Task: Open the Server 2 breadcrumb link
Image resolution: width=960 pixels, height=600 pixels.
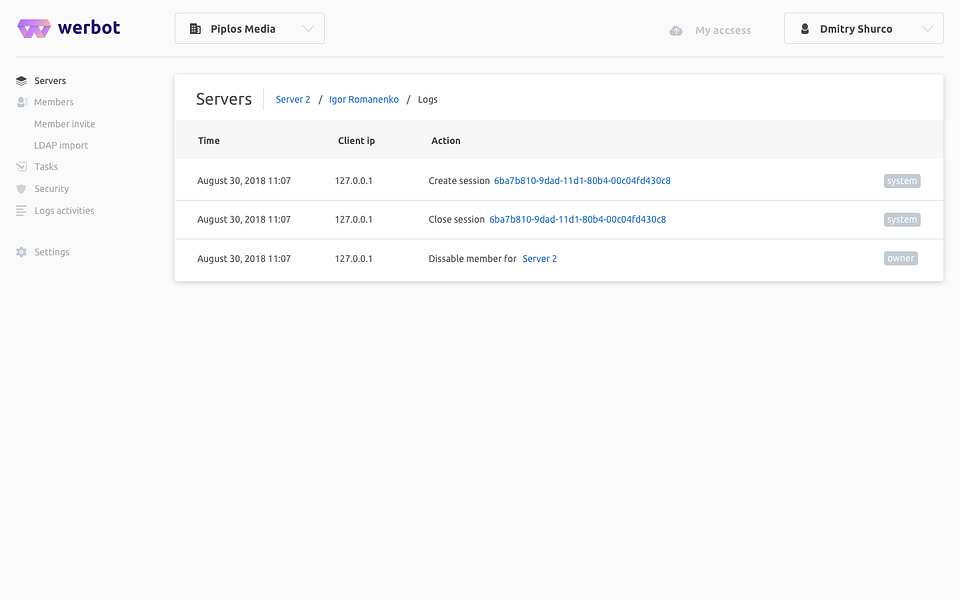Action: [293, 100]
